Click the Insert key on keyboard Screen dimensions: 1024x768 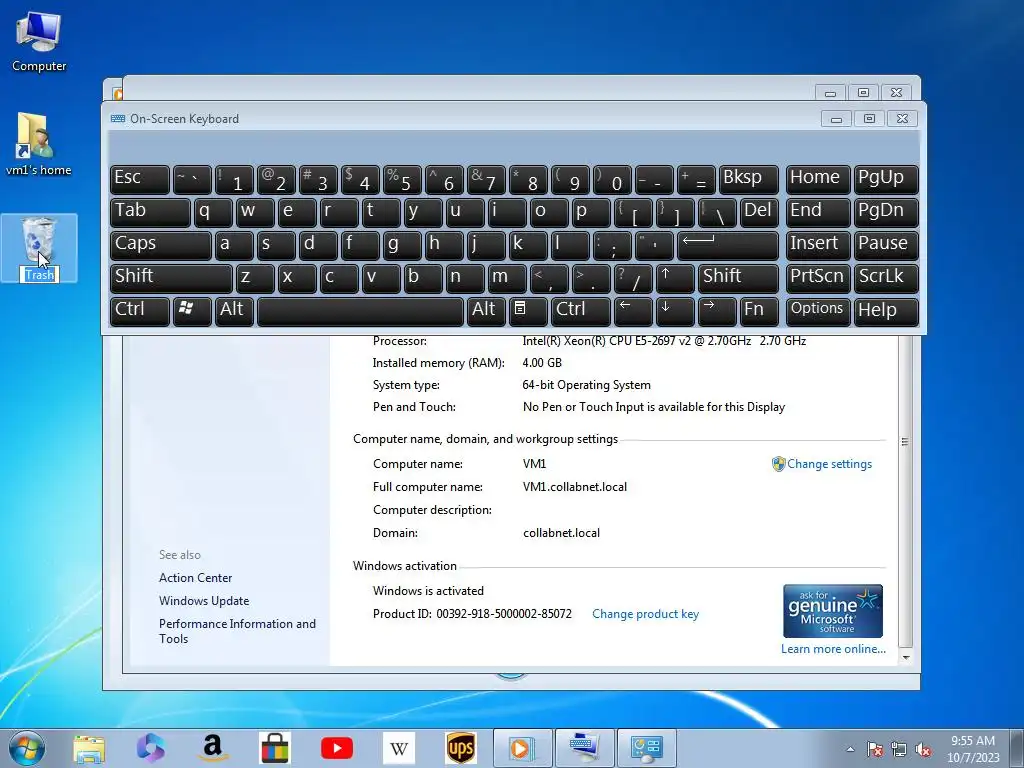click(818, 246)
